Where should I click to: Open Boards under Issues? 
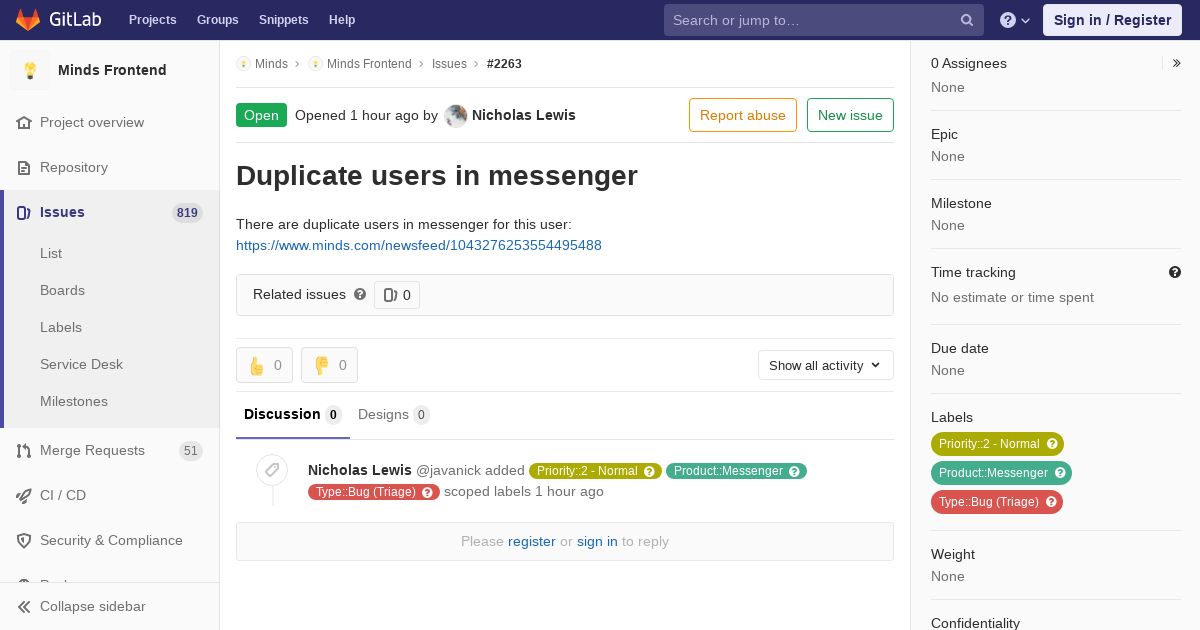click(x=62, y=290)
